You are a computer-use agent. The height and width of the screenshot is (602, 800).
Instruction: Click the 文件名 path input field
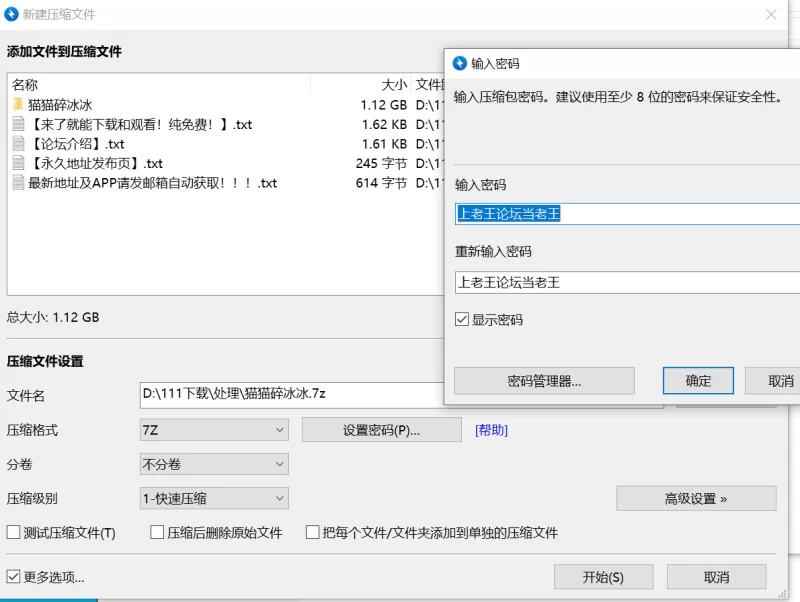292,394
